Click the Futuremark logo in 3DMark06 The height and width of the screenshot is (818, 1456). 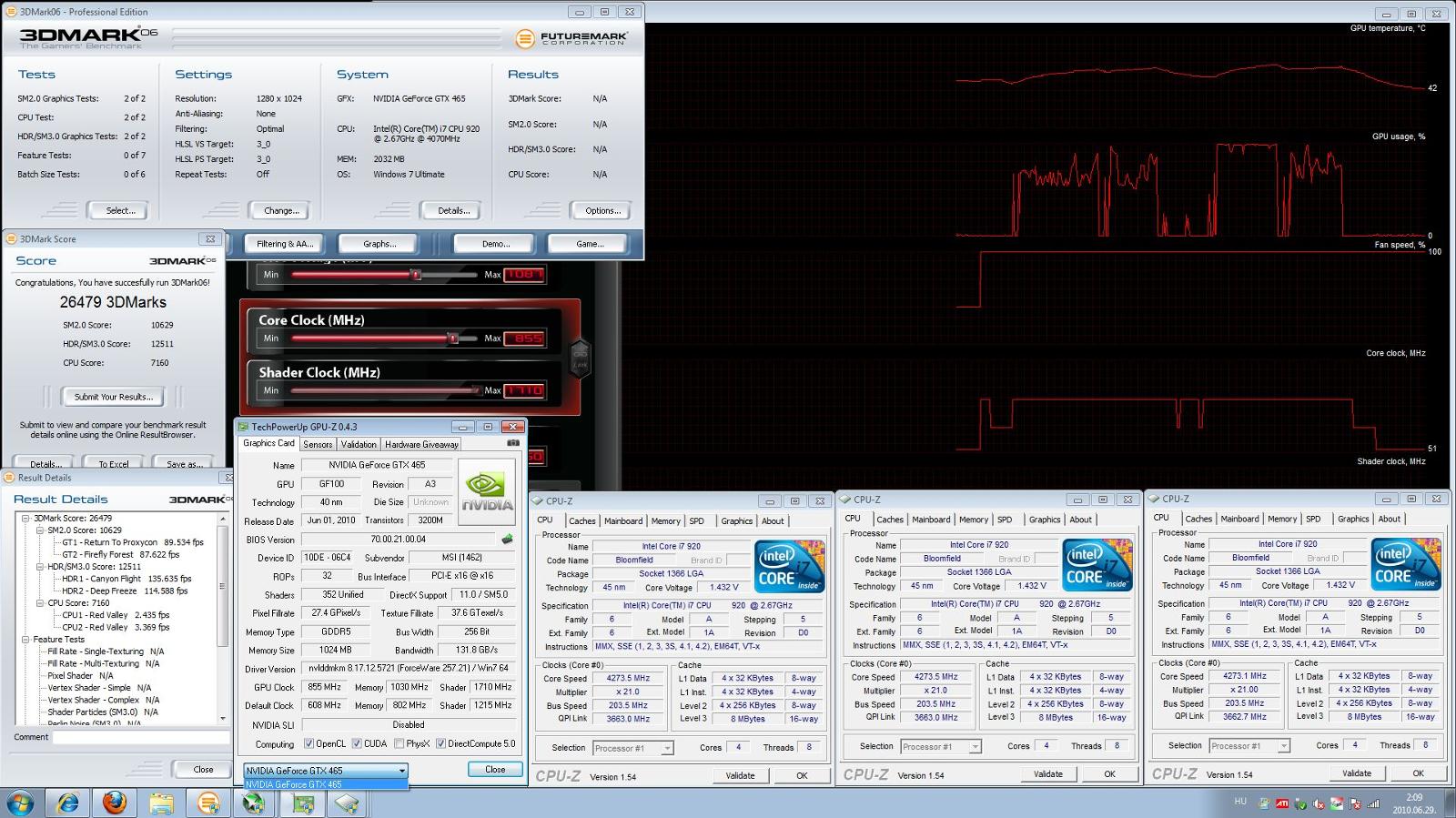571,38
